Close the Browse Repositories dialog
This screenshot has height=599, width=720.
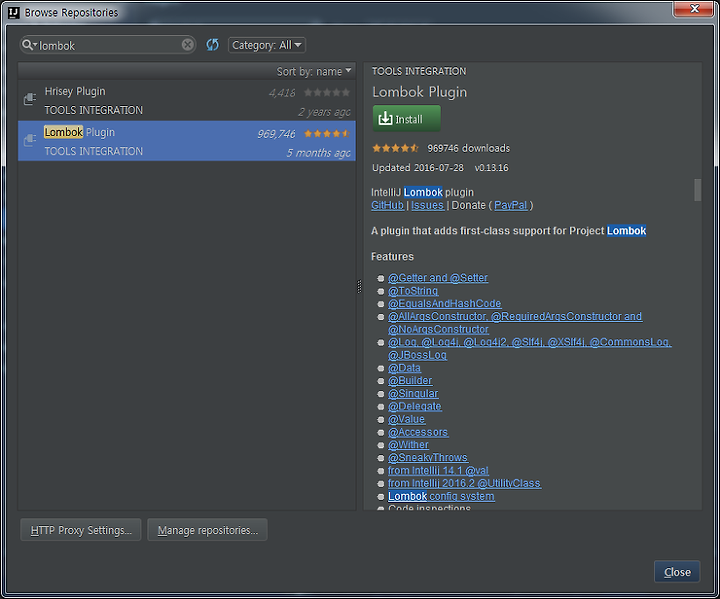[677, 572]
